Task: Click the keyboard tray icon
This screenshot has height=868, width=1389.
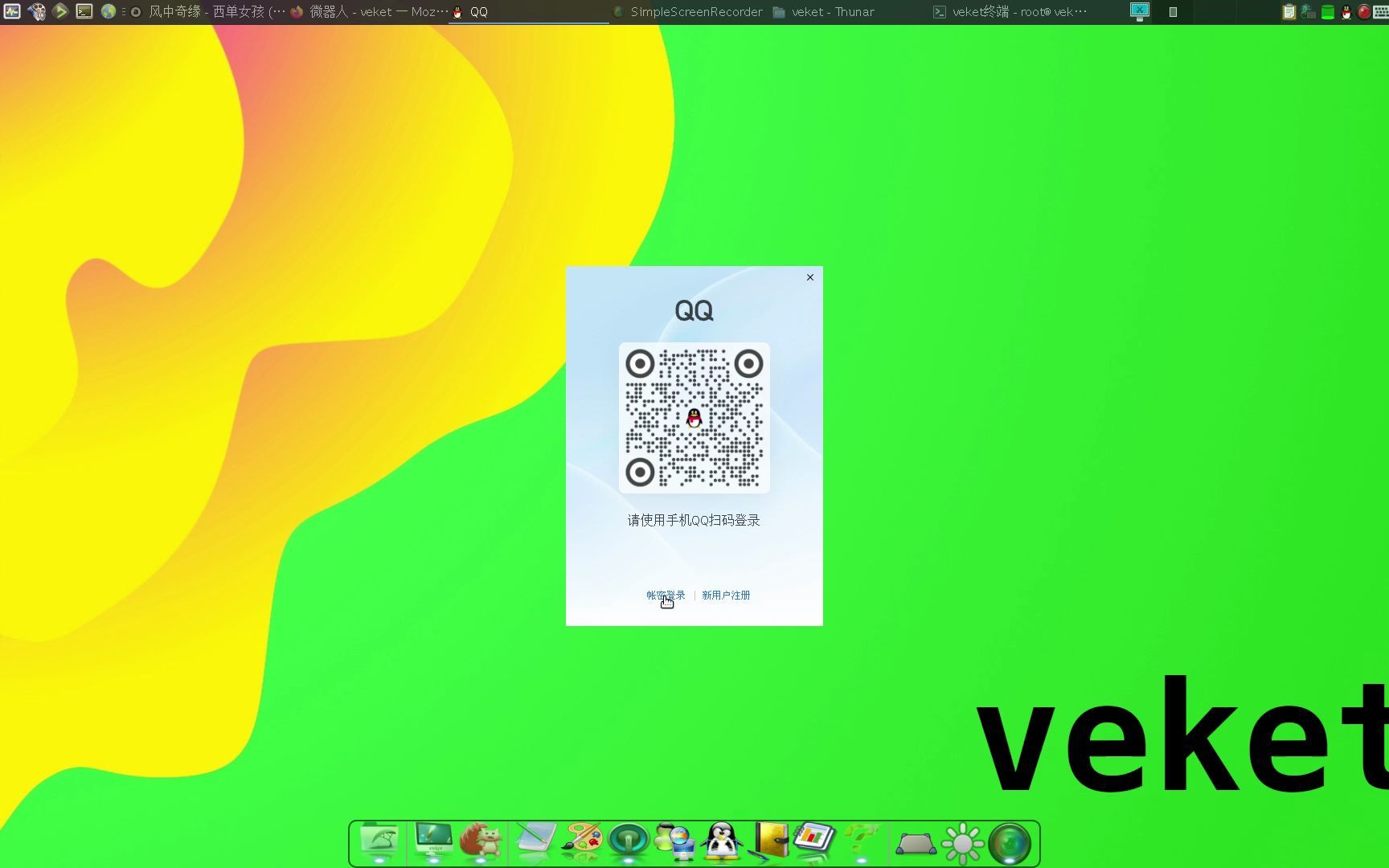Action: pyautogui.click(x=1380, y=12)
